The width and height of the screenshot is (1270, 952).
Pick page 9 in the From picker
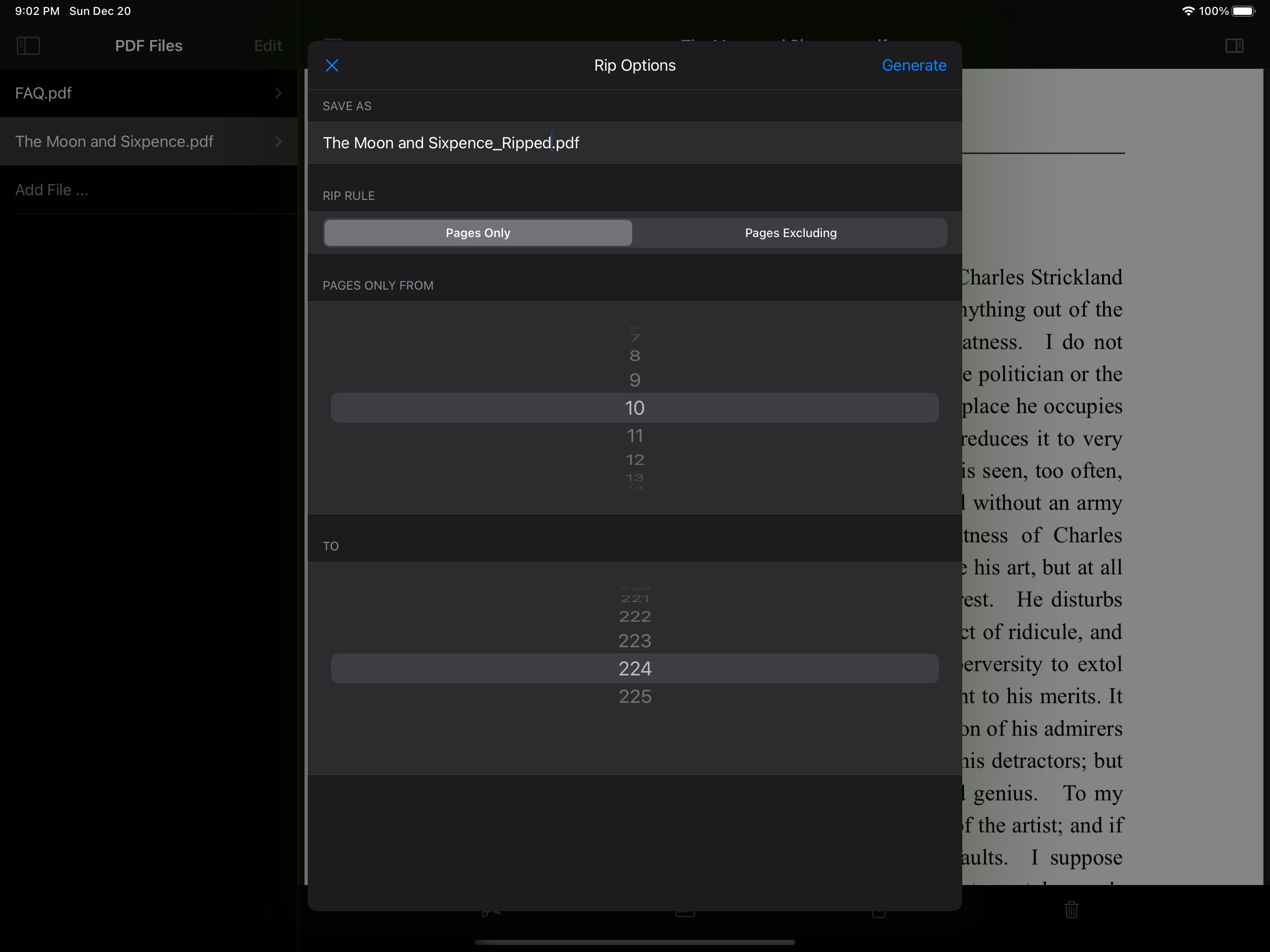(635, 380)
